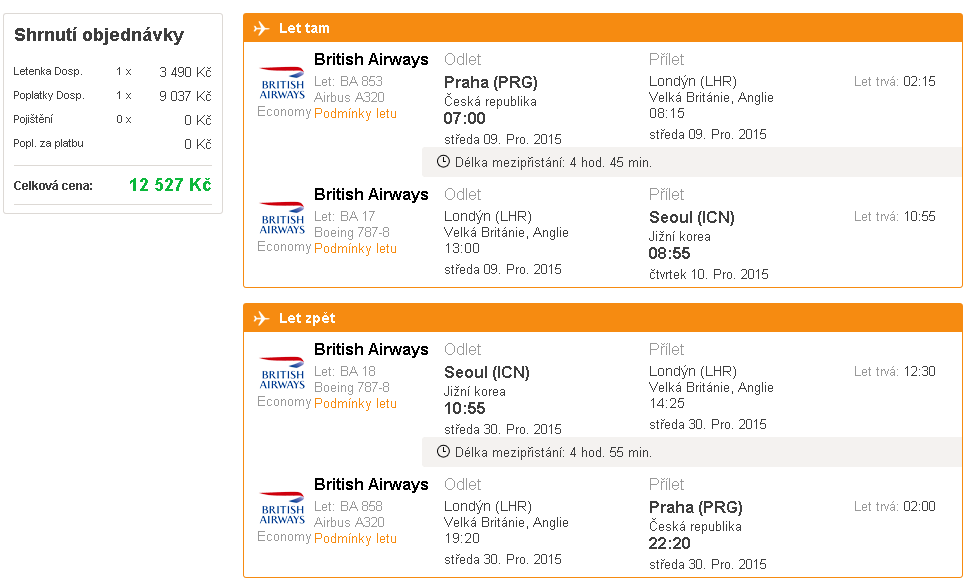The height and width of the screenshot is (581, 980).
Task: Open Podmínky letu for flight BA 18
Action: pyautogui.click(x=355, y=404)
